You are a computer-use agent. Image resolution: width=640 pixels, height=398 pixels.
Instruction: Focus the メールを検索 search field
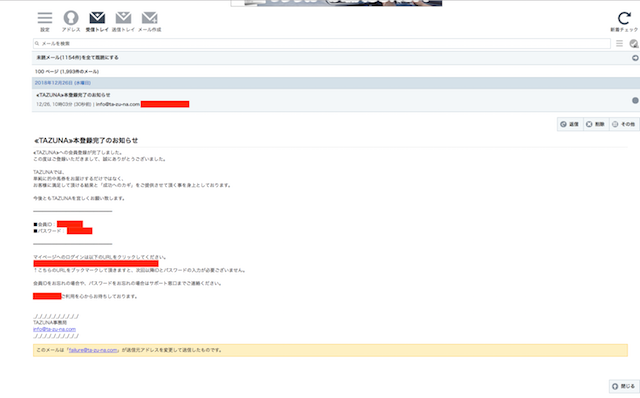coord(322,43)
